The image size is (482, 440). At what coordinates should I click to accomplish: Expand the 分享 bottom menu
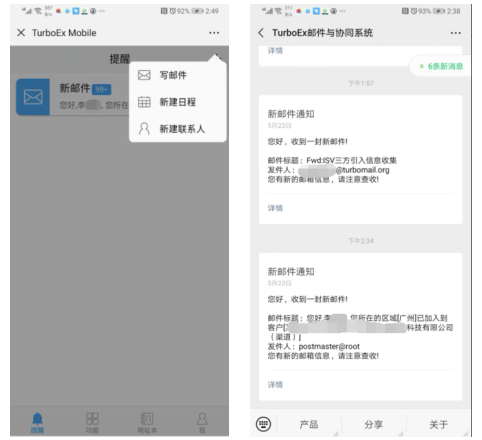click(373, 424)
